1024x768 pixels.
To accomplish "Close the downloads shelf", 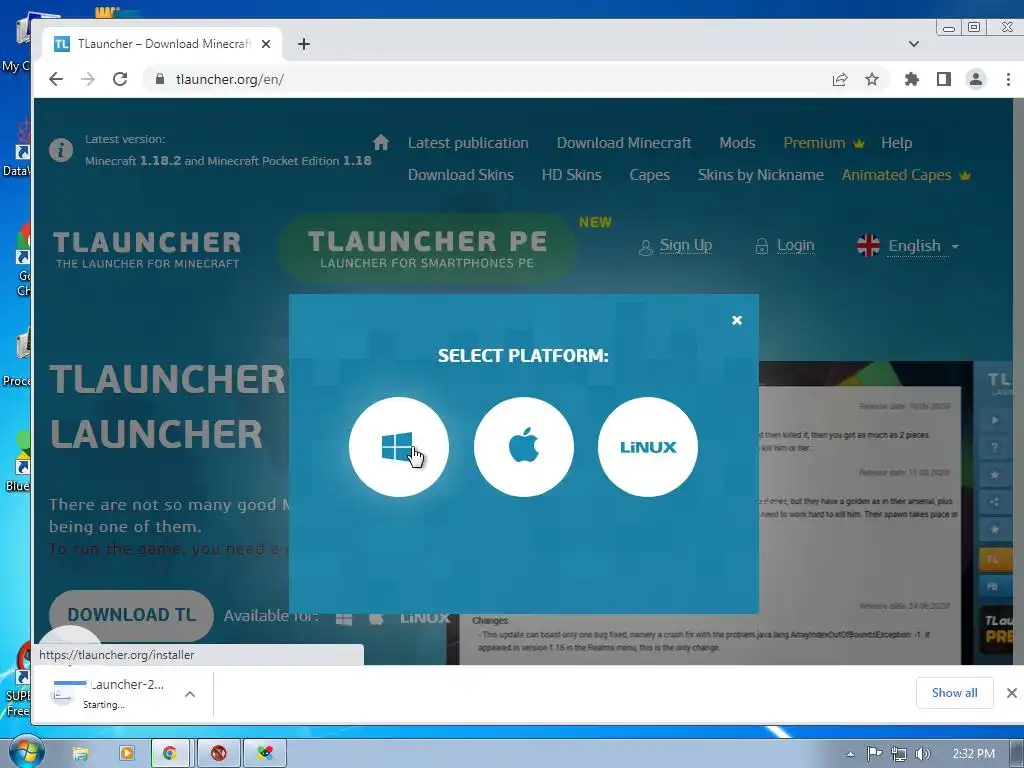I will pyautogui.click(x=1012, y=693).
